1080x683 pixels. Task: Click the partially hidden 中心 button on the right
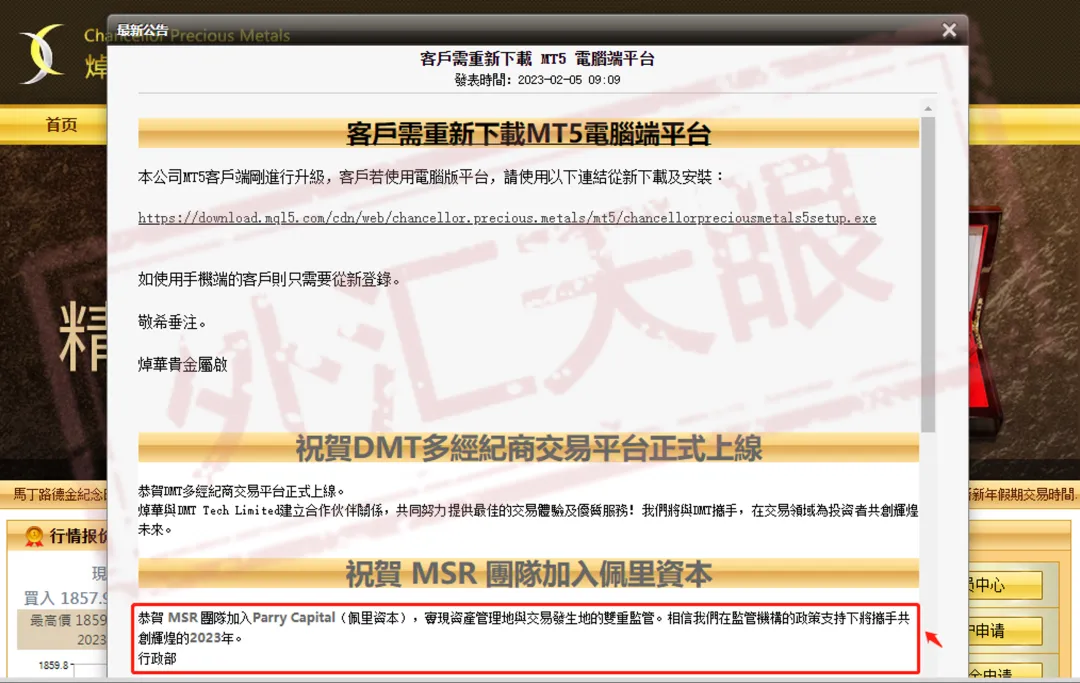[1005, 585]
